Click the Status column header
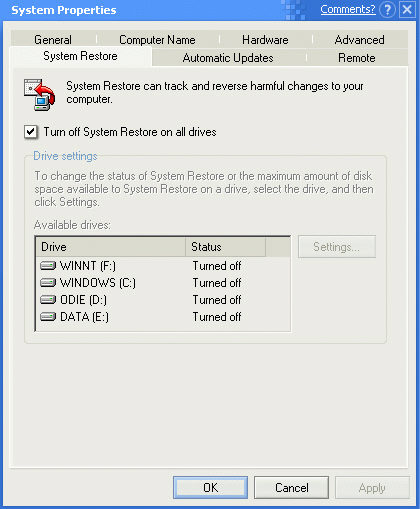Image resolution: width=420 pixels, height=509 pixels. click(x=226, y=247)
